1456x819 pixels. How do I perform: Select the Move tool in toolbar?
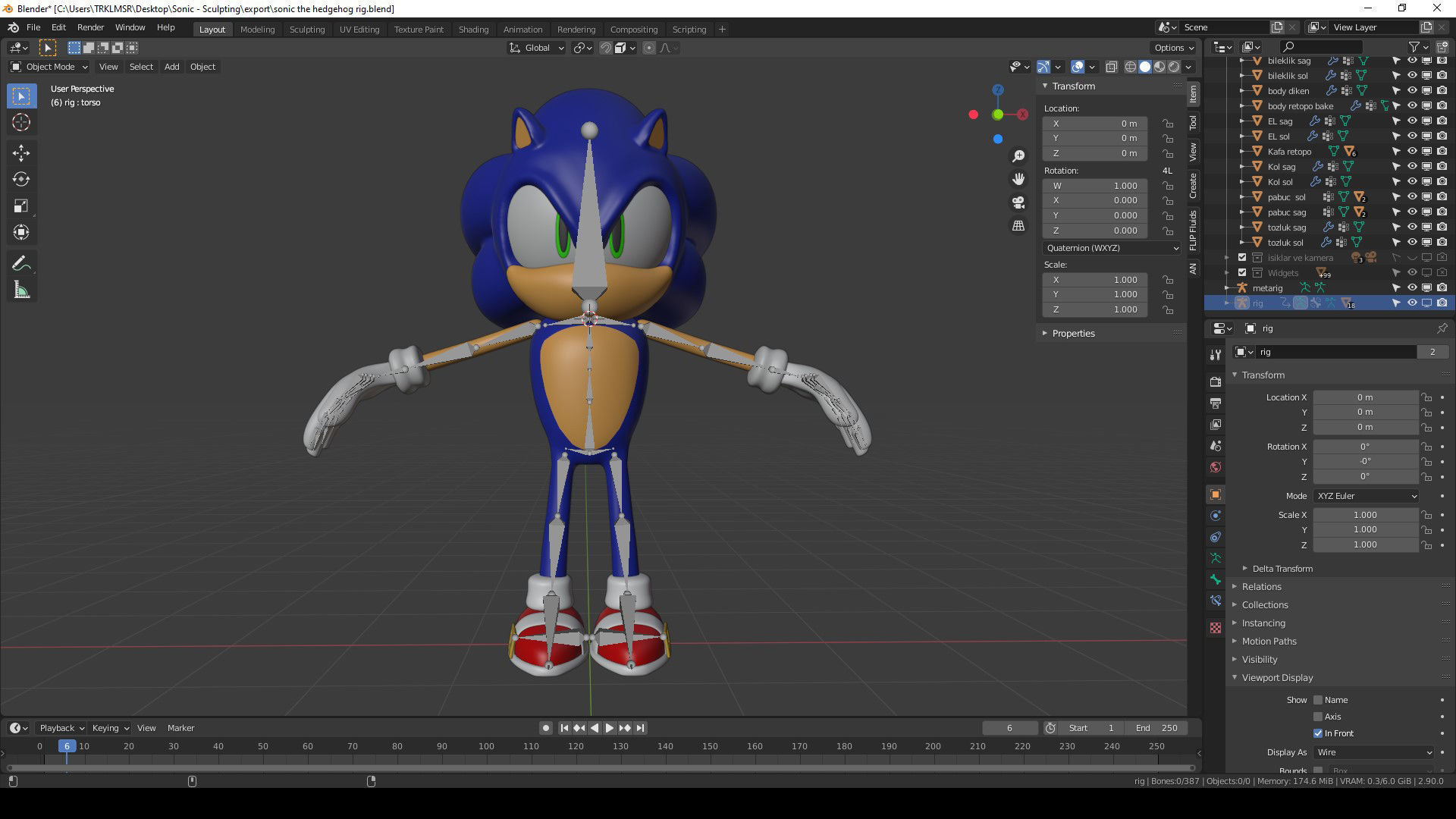pyautogui.click(x=21, y=152)
